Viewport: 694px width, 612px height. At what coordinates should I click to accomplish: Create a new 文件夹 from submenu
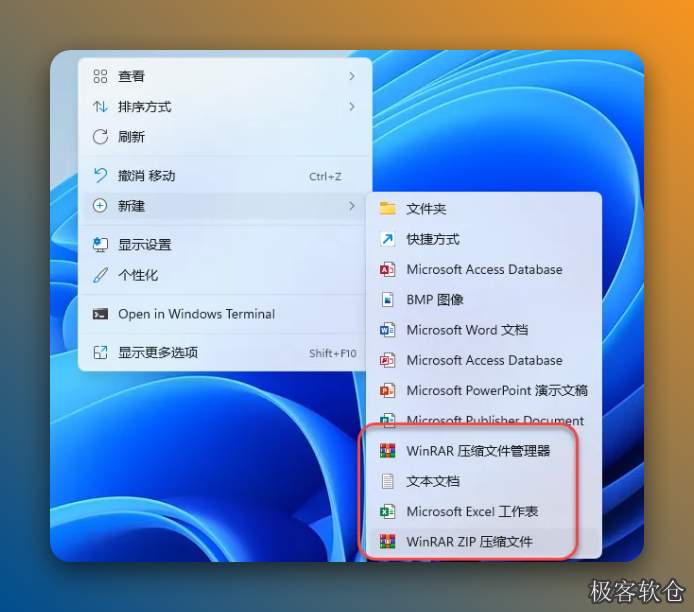pos(484,208)
